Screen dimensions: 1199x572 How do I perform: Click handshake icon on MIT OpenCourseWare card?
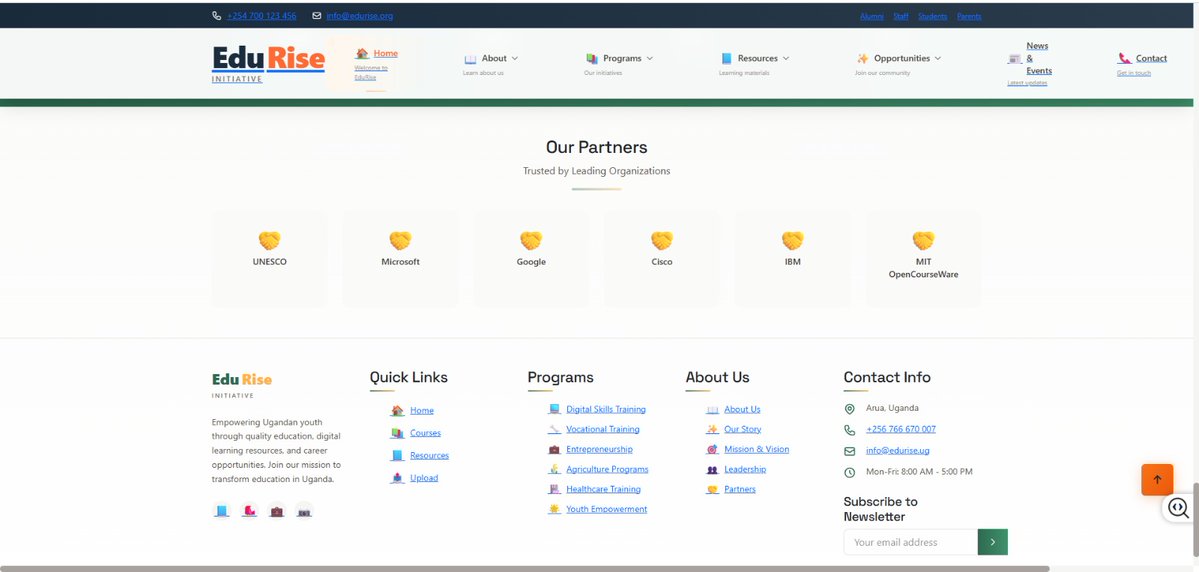point(923,241)
